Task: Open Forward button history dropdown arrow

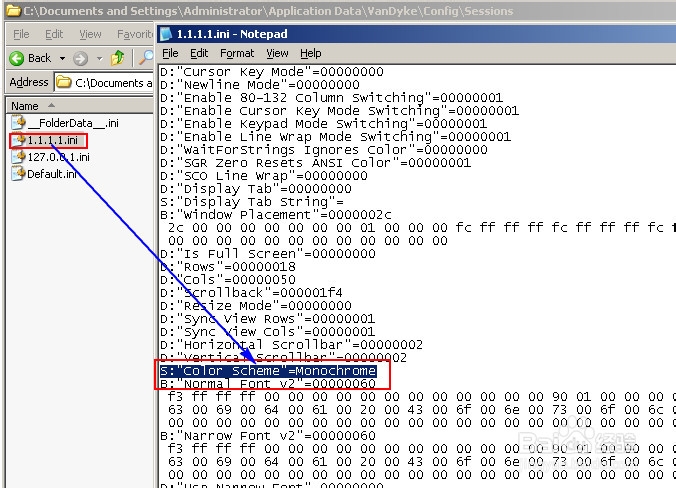Action: (x=100, y=58)
